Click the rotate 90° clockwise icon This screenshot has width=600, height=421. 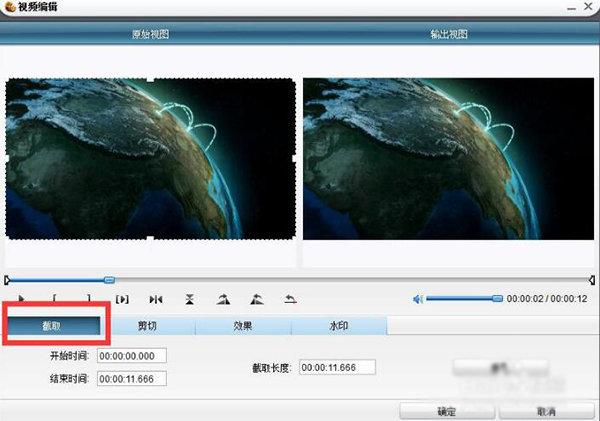pyautogui.click(x=223, y=299)
